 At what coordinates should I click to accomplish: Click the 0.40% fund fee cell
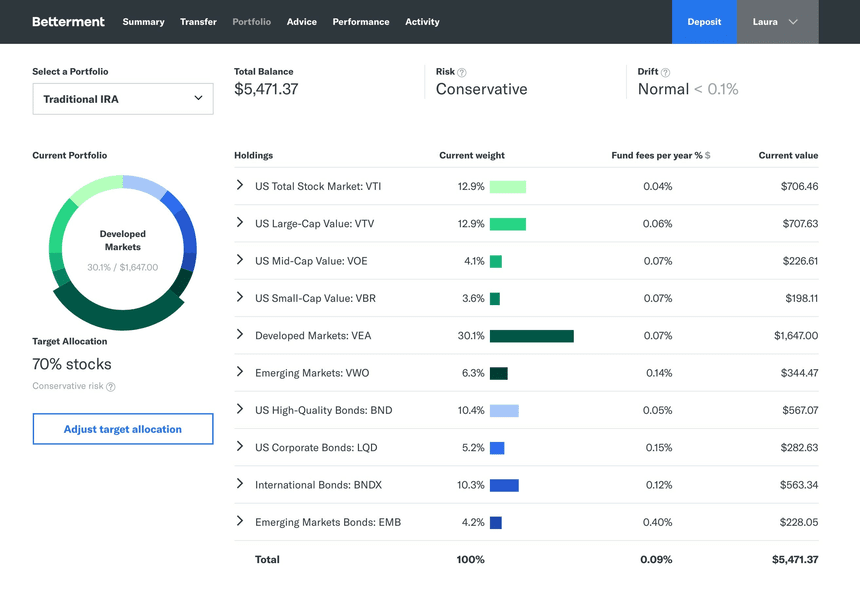tap(658, 522)
